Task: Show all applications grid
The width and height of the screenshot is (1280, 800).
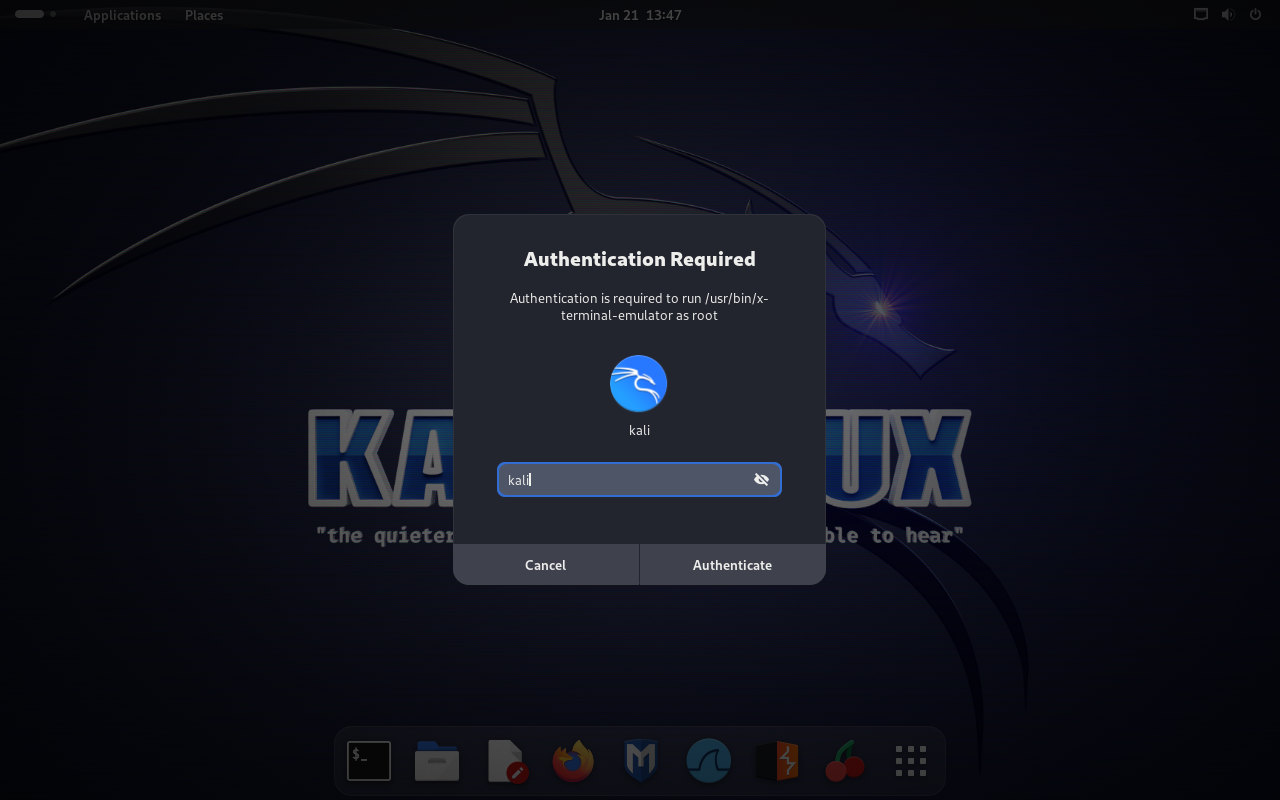Action: tap(911, 761)
